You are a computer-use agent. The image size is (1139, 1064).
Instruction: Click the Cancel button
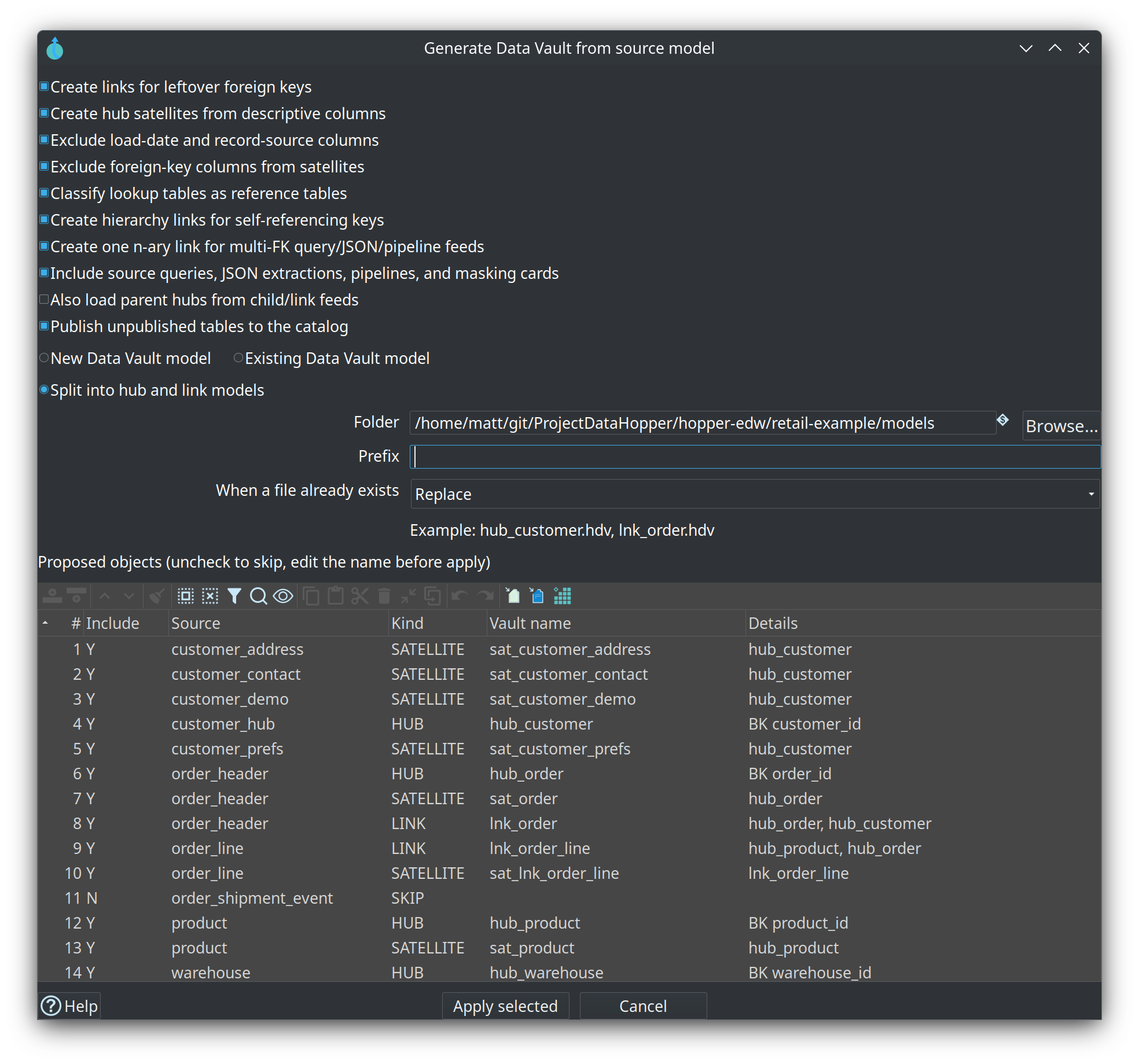tap(643, 1006)
